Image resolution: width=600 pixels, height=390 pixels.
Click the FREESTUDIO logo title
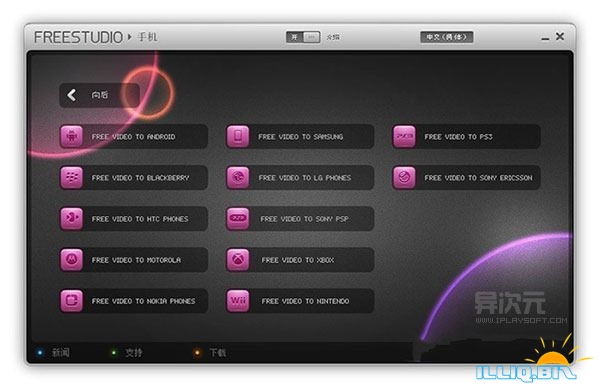coord(78,37)
